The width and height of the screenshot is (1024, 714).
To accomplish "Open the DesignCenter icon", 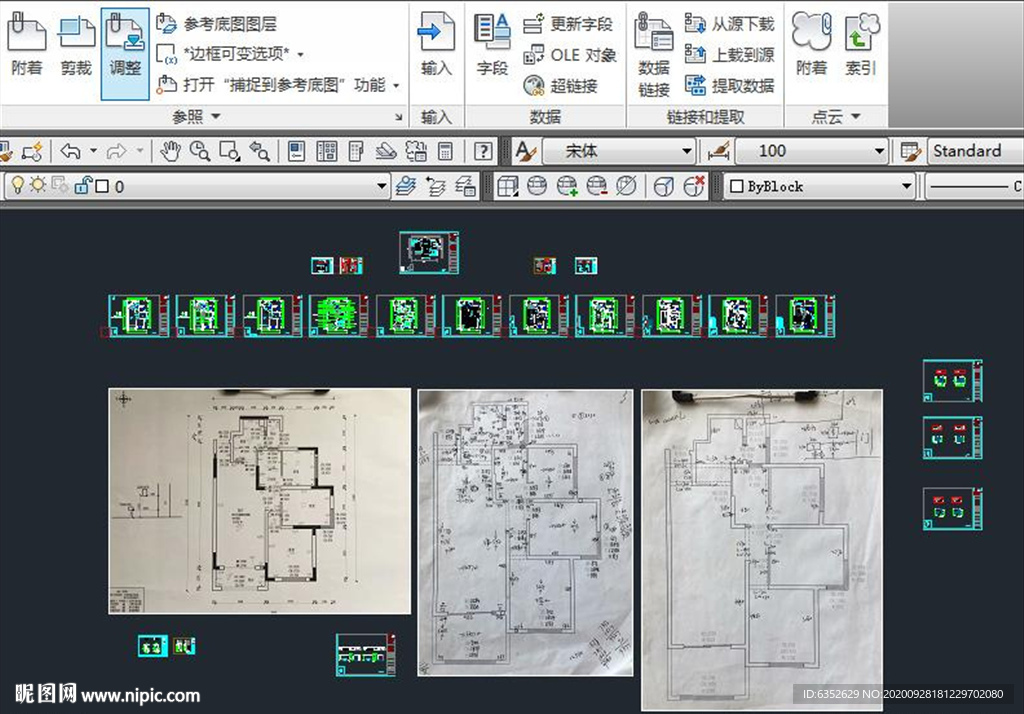I will click(327, 152).
